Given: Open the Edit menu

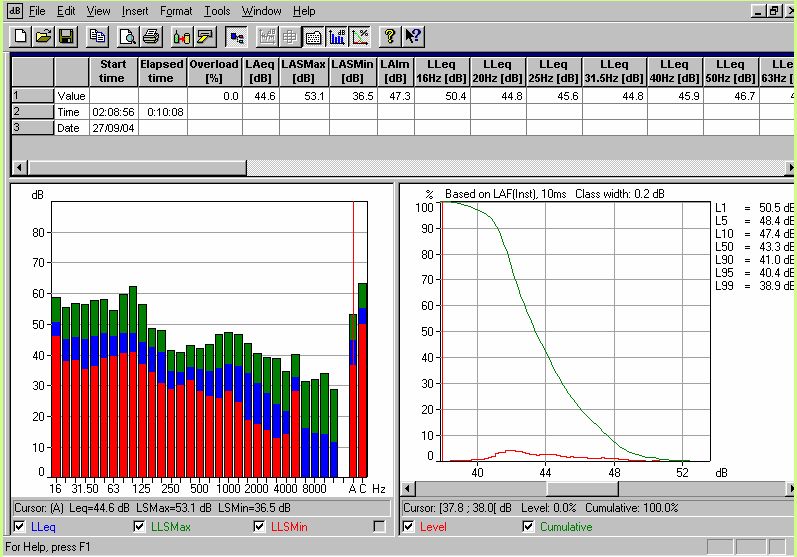Looking at the screenshot, I should click(x=66, y=11).
